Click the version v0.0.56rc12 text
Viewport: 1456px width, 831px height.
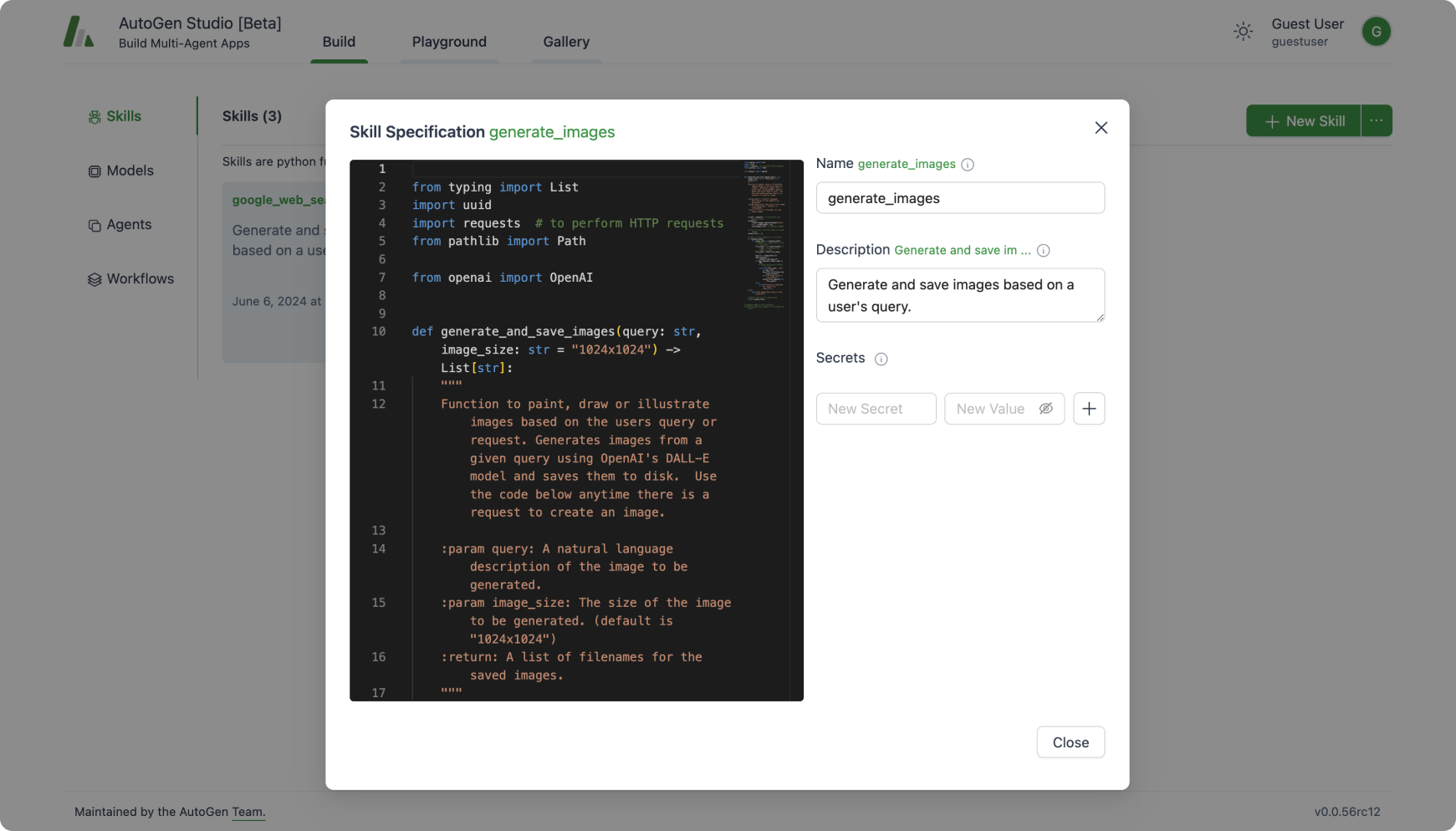[1346, 812]
